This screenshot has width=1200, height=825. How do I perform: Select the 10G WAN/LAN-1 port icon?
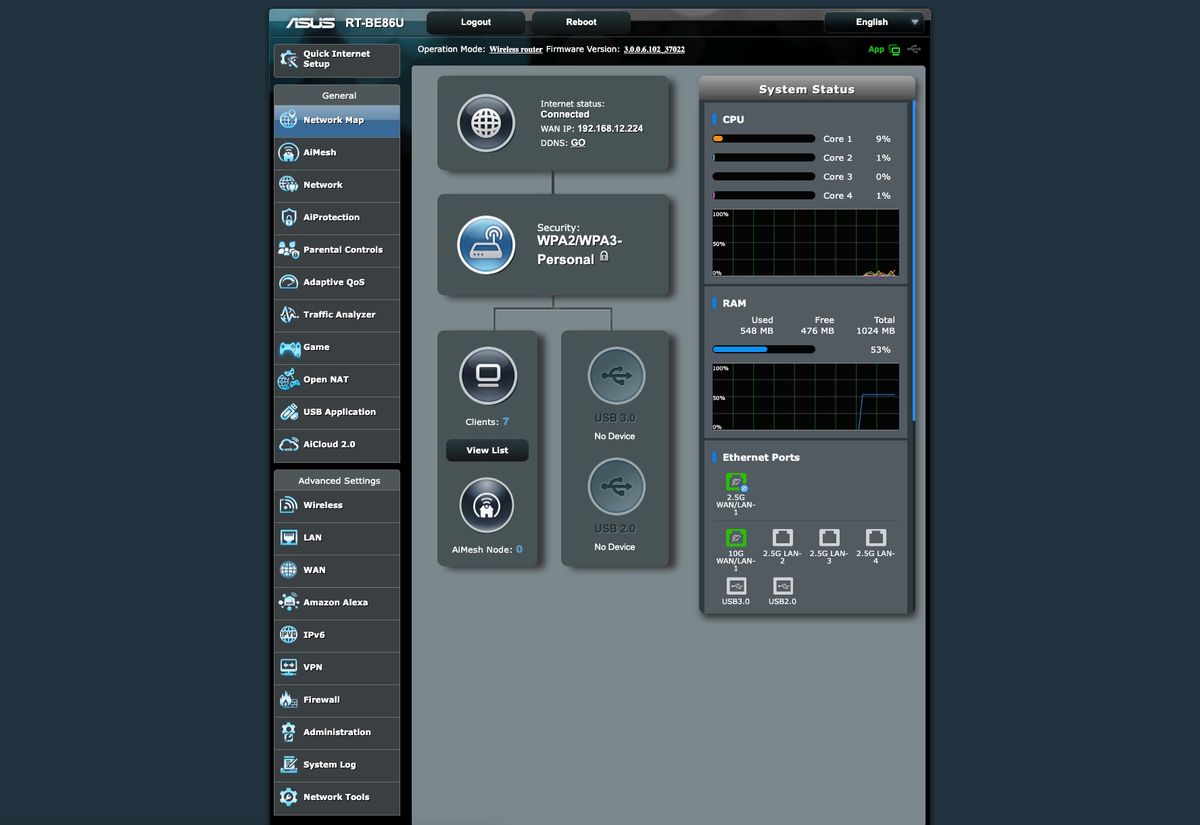[x=736, y=537]
